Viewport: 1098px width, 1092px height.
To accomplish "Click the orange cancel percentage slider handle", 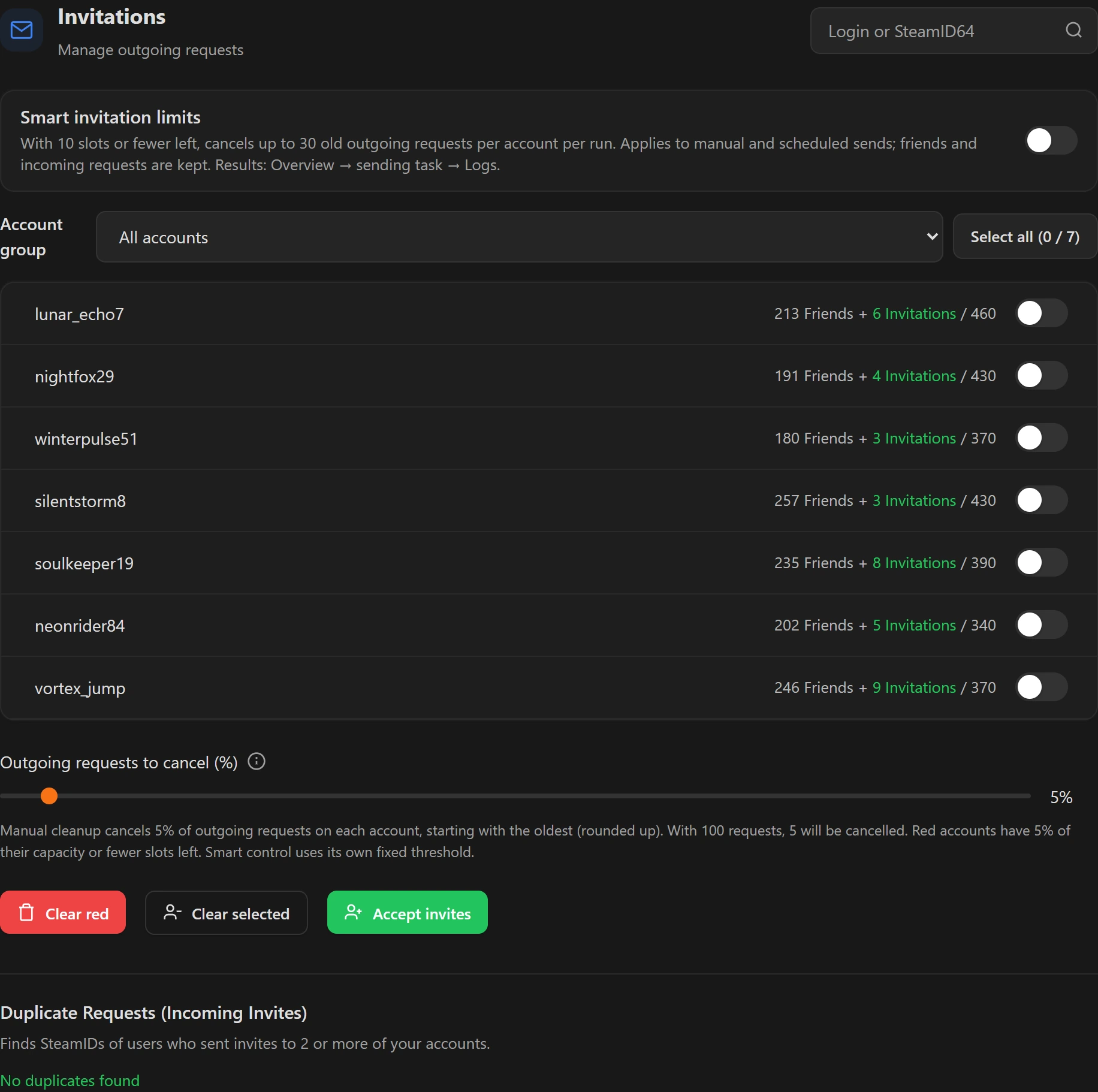I will click(49, 797).
